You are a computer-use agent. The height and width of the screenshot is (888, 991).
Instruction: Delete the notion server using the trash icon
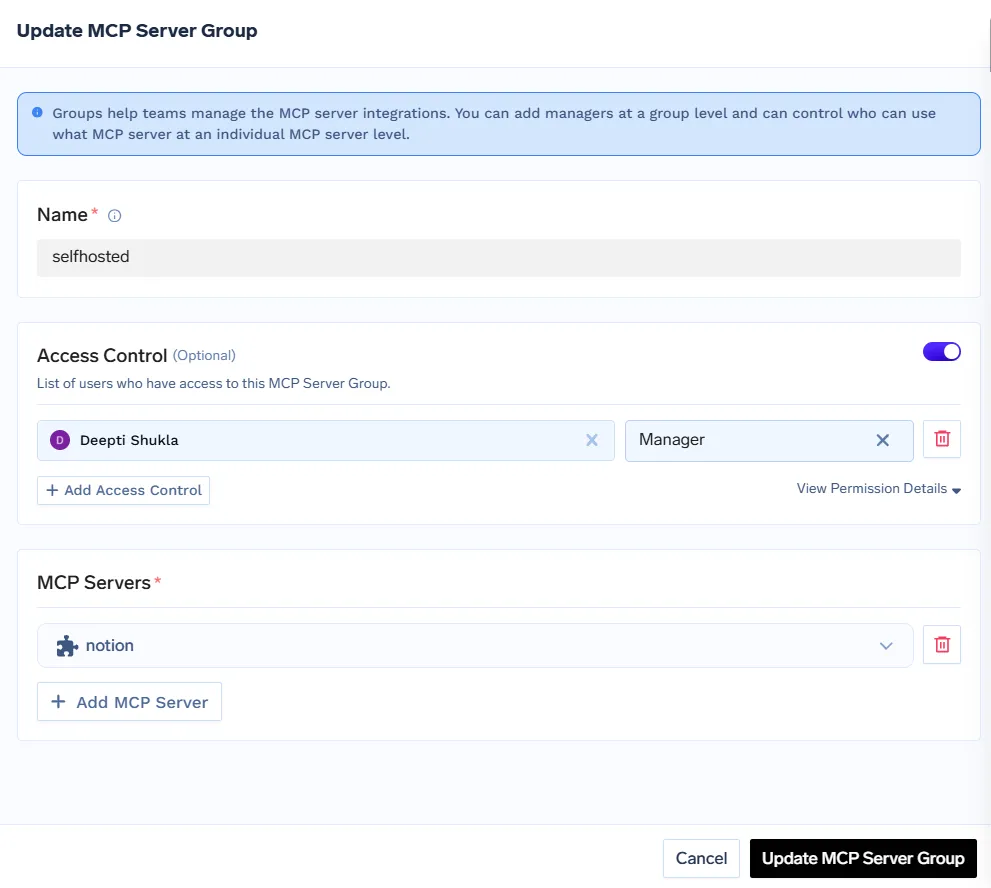tap(941, 645)
